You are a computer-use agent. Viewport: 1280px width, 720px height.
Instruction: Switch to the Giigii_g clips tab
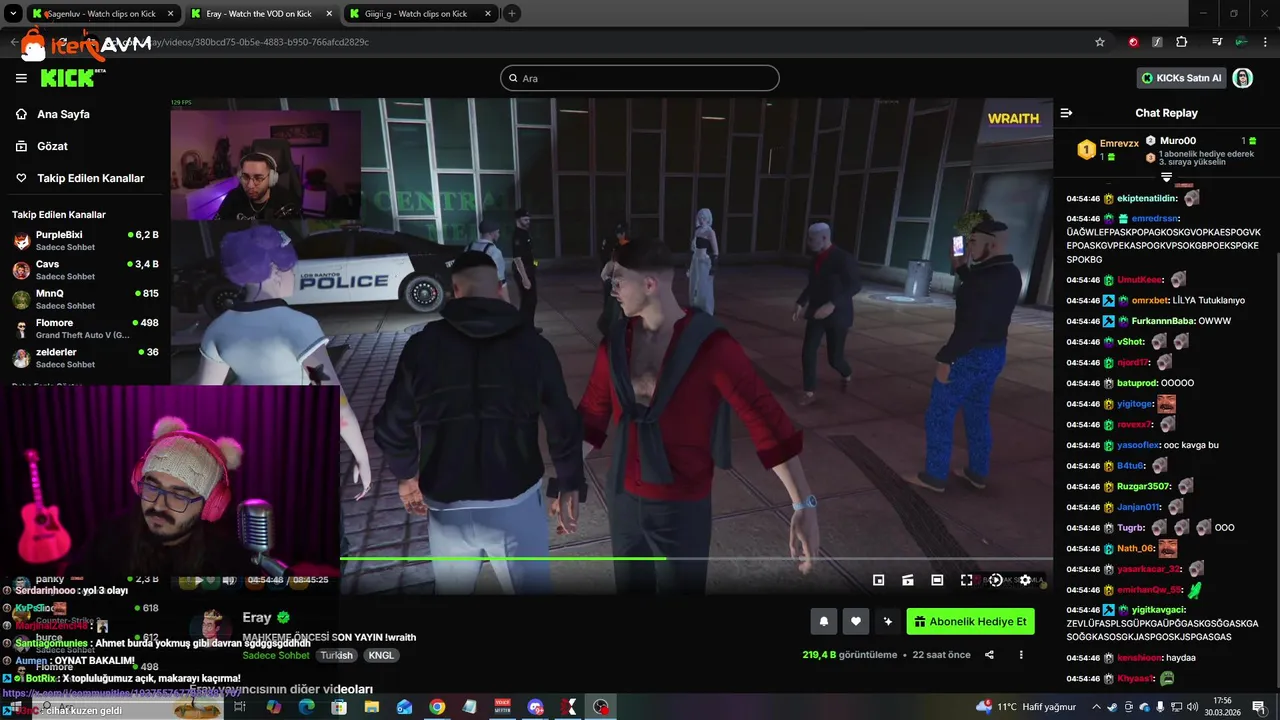(x=420, y=14)
